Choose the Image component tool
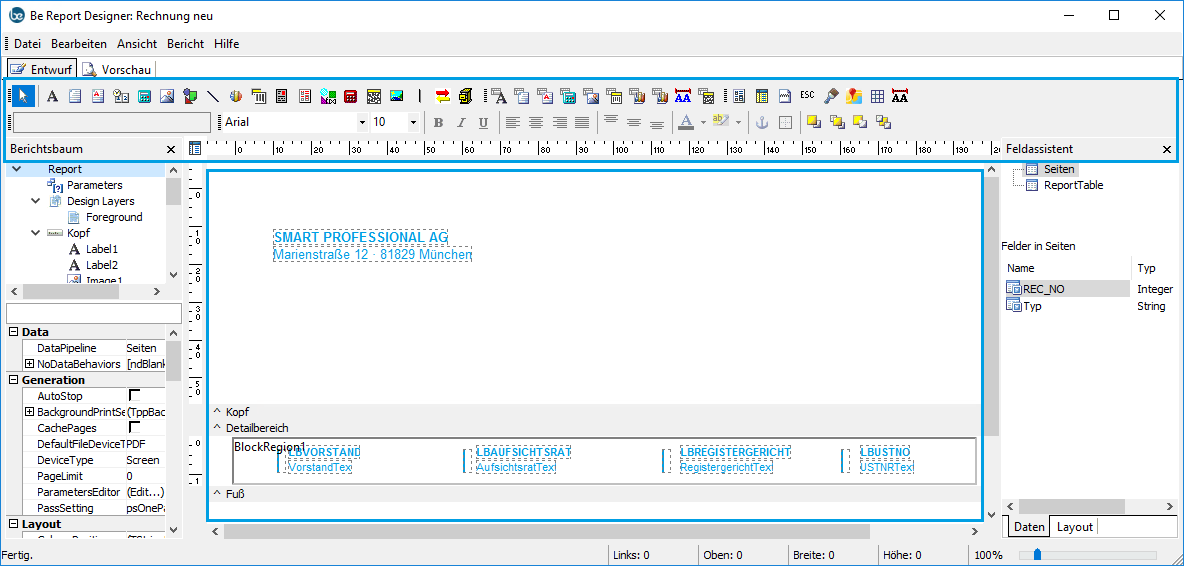Screen dimensions: 1184x566 click(167, 96)
